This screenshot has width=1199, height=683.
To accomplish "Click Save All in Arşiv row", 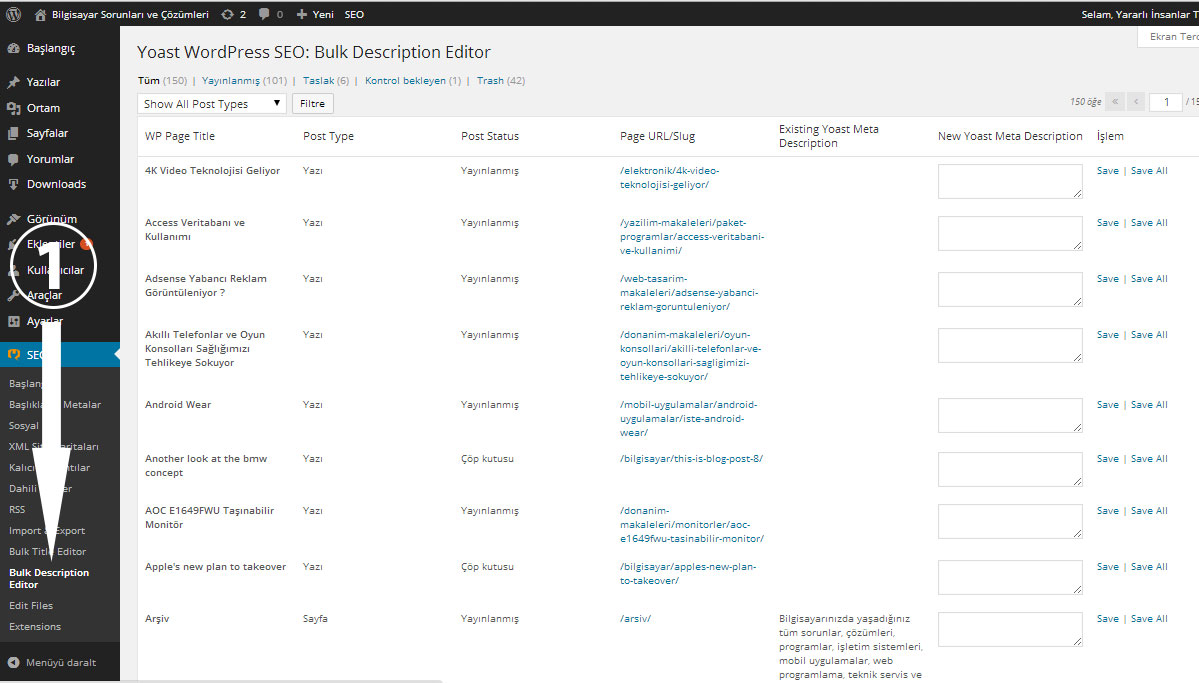I will pos(1149,619).
